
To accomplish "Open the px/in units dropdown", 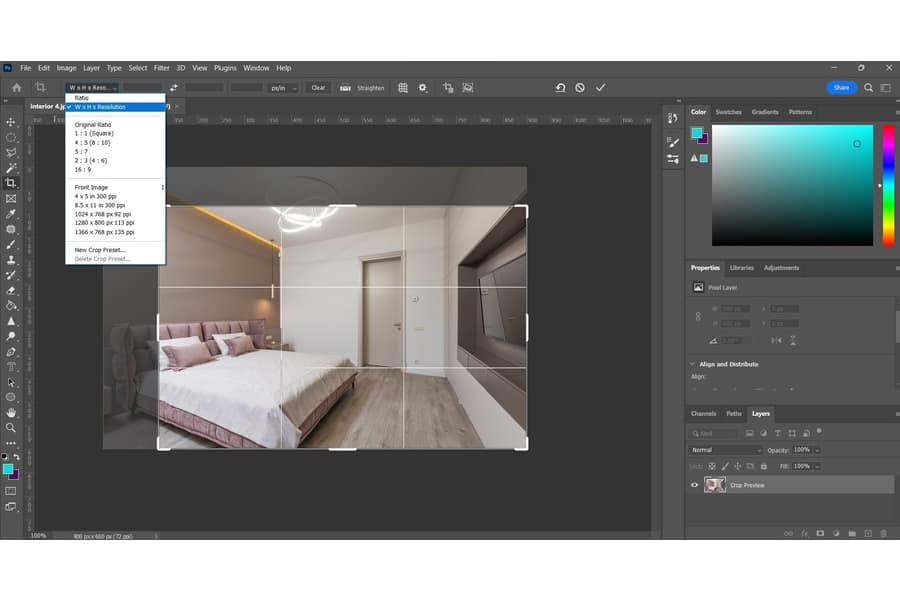I will point(284,88).
